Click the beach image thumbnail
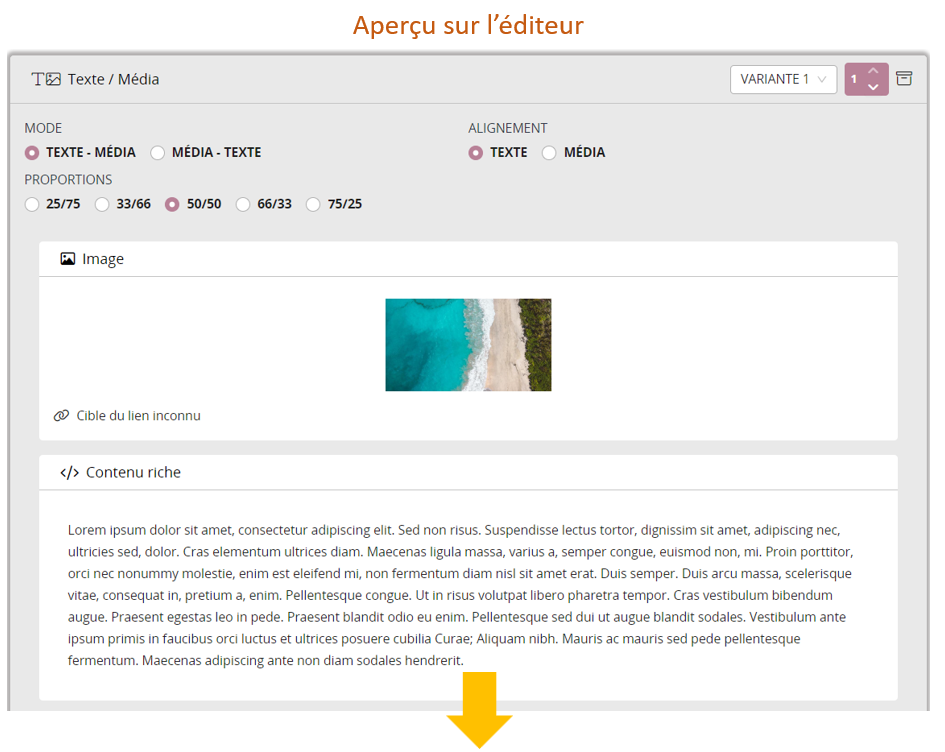This screenshot has width=945, height=752. (x=468, y=345)
